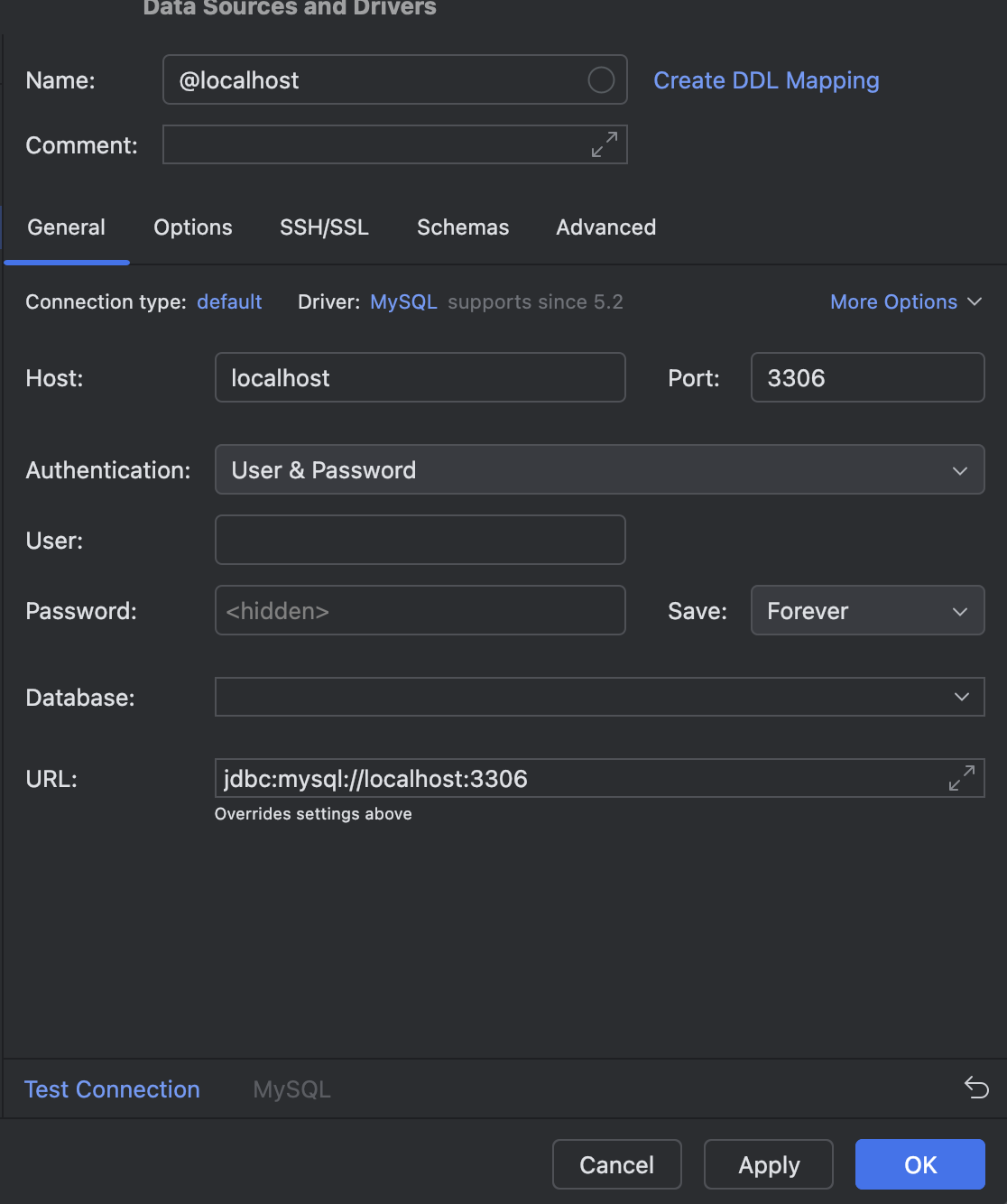Expand the Database dropdown list
Viewport: 1007px width, 1204px height.
pos(961,697)
